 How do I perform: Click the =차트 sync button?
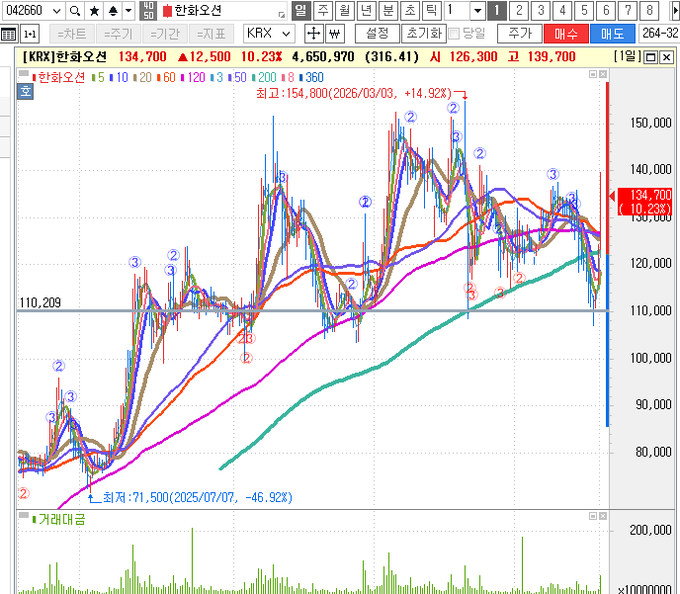coord(72,34)
